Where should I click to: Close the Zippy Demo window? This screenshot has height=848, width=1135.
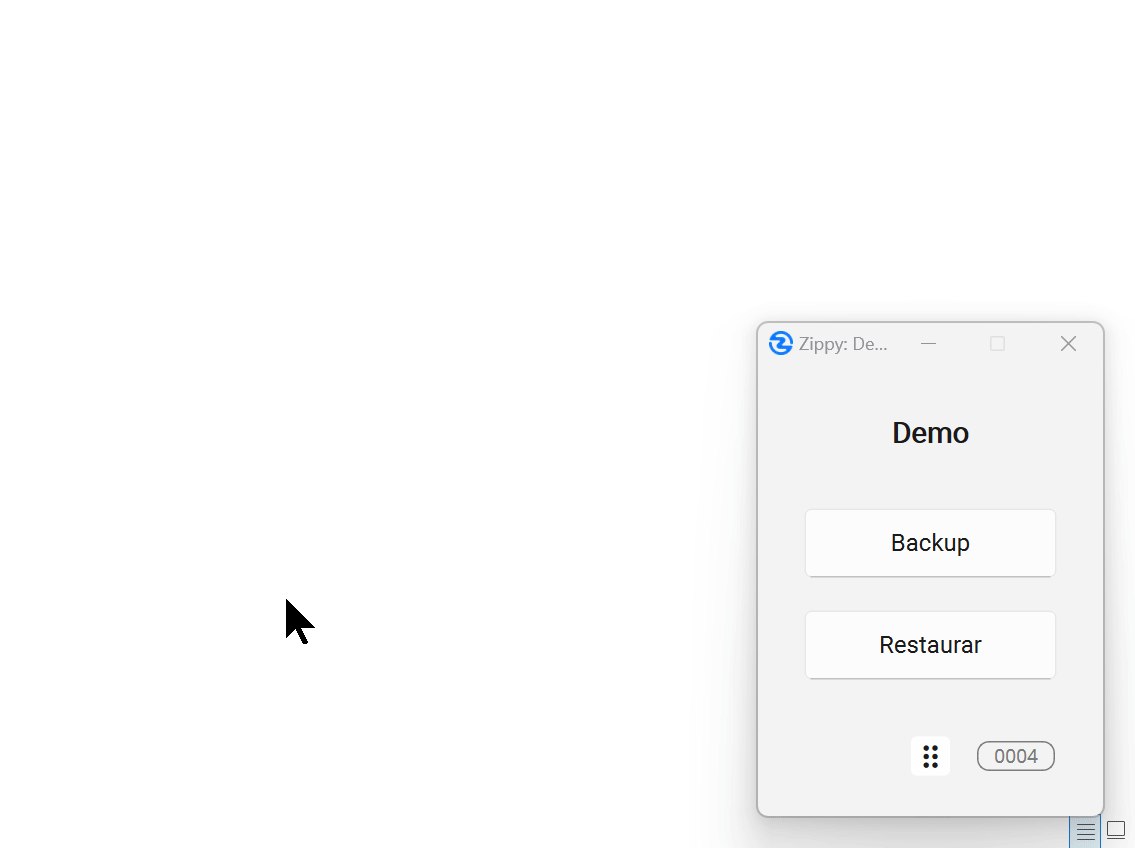[1068, 344]
